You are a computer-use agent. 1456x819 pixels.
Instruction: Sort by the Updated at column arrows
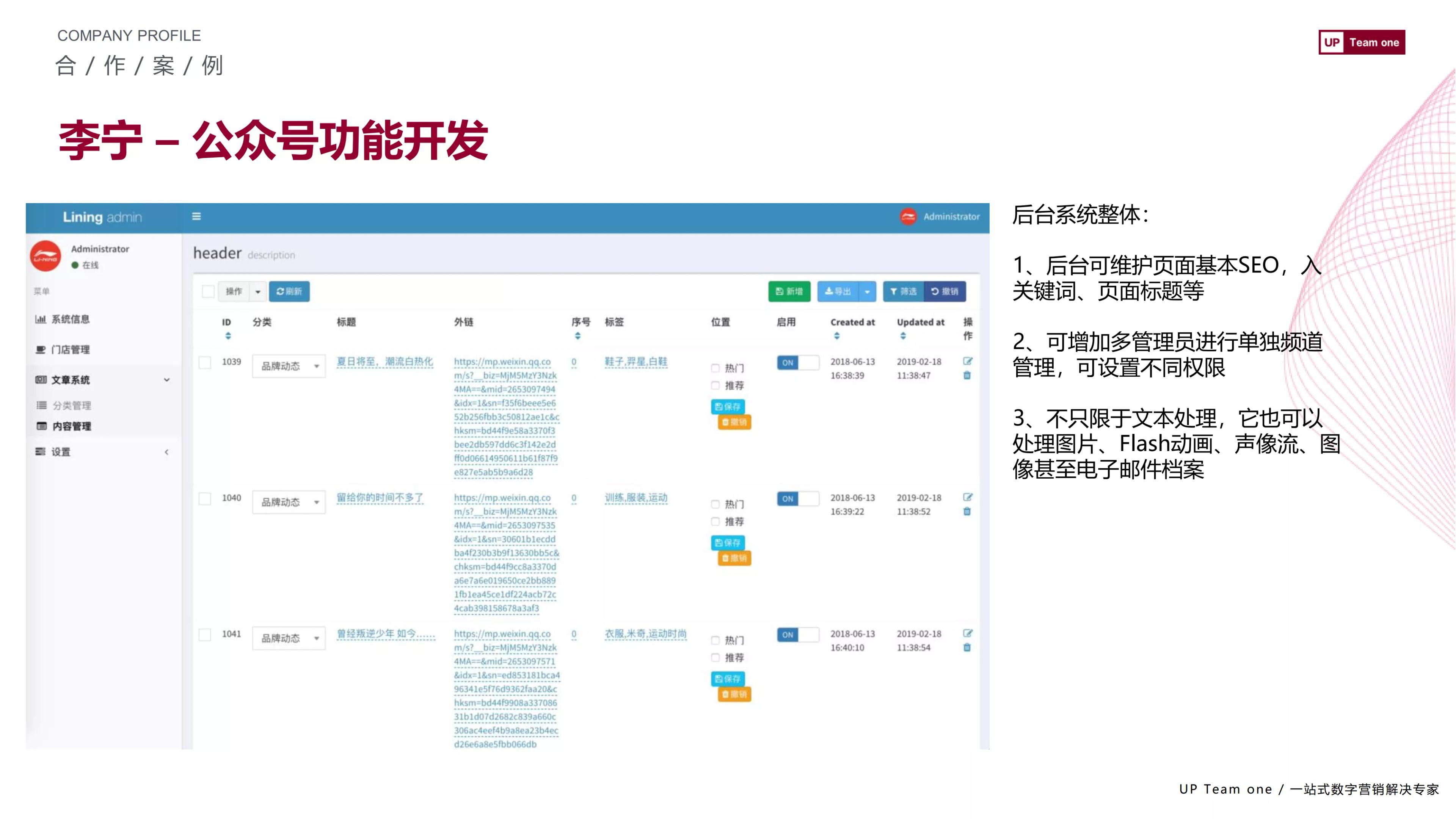click(903, 336)
